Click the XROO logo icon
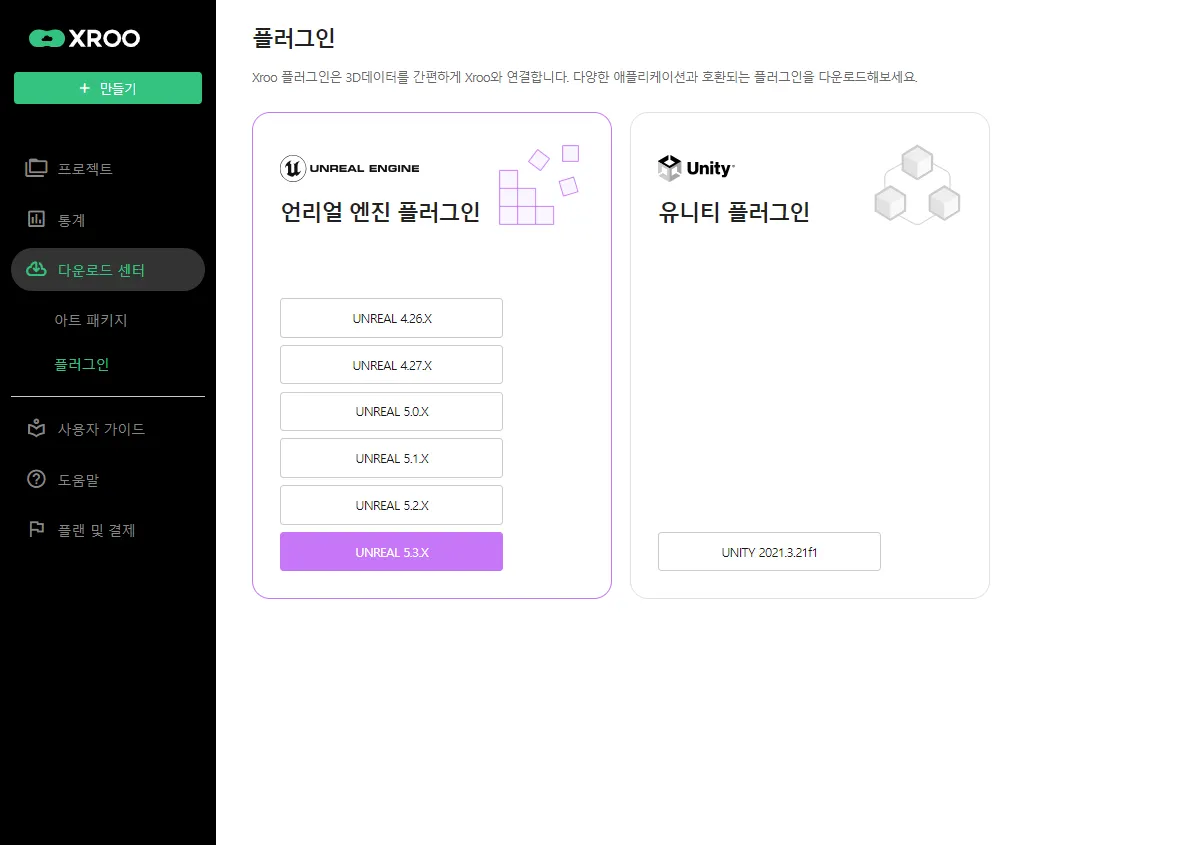This screenshot has height=845, width=1202. [x=46, y=39]
